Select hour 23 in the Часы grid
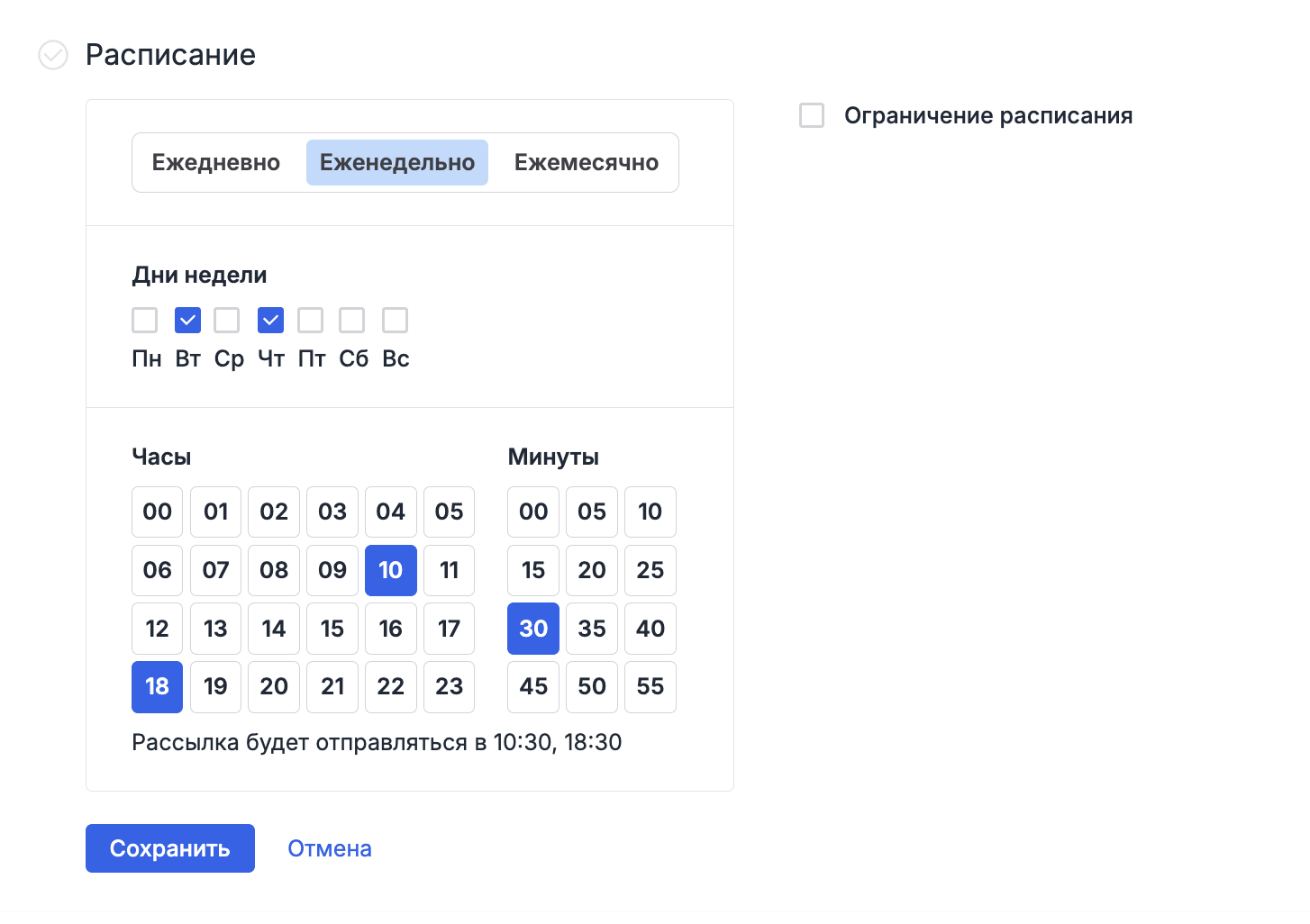The image size is (1310, 924). coord(449,686)
